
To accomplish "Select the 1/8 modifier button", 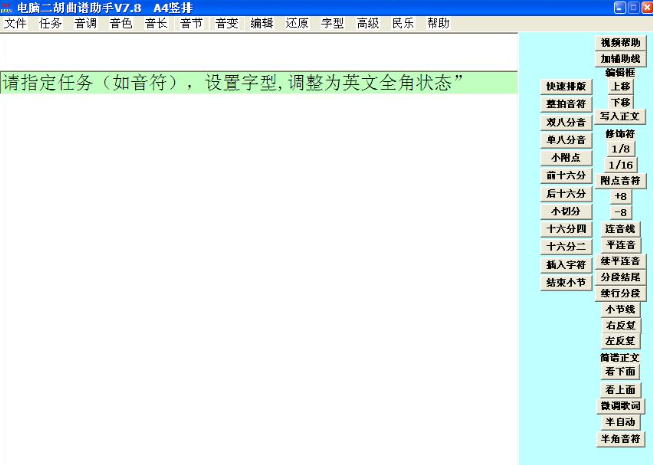I will pos(621,149).
